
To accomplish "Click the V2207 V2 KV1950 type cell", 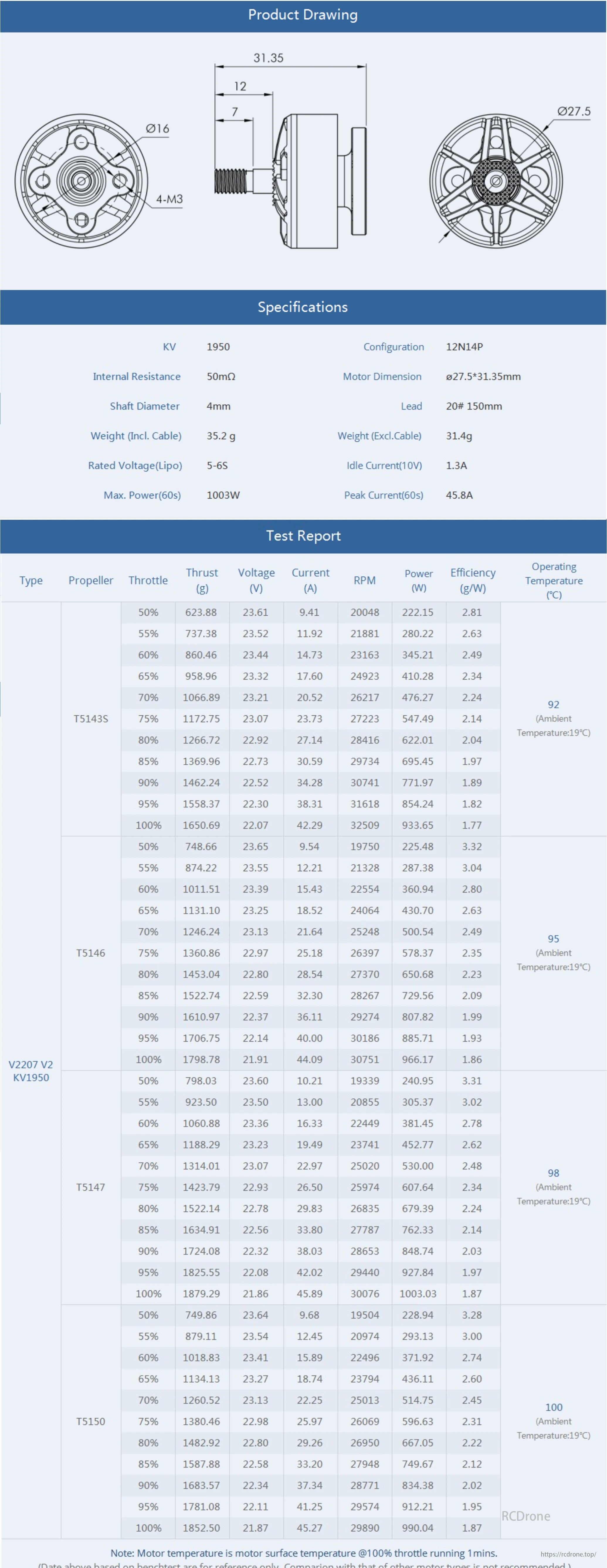I will coord(31,1071).
